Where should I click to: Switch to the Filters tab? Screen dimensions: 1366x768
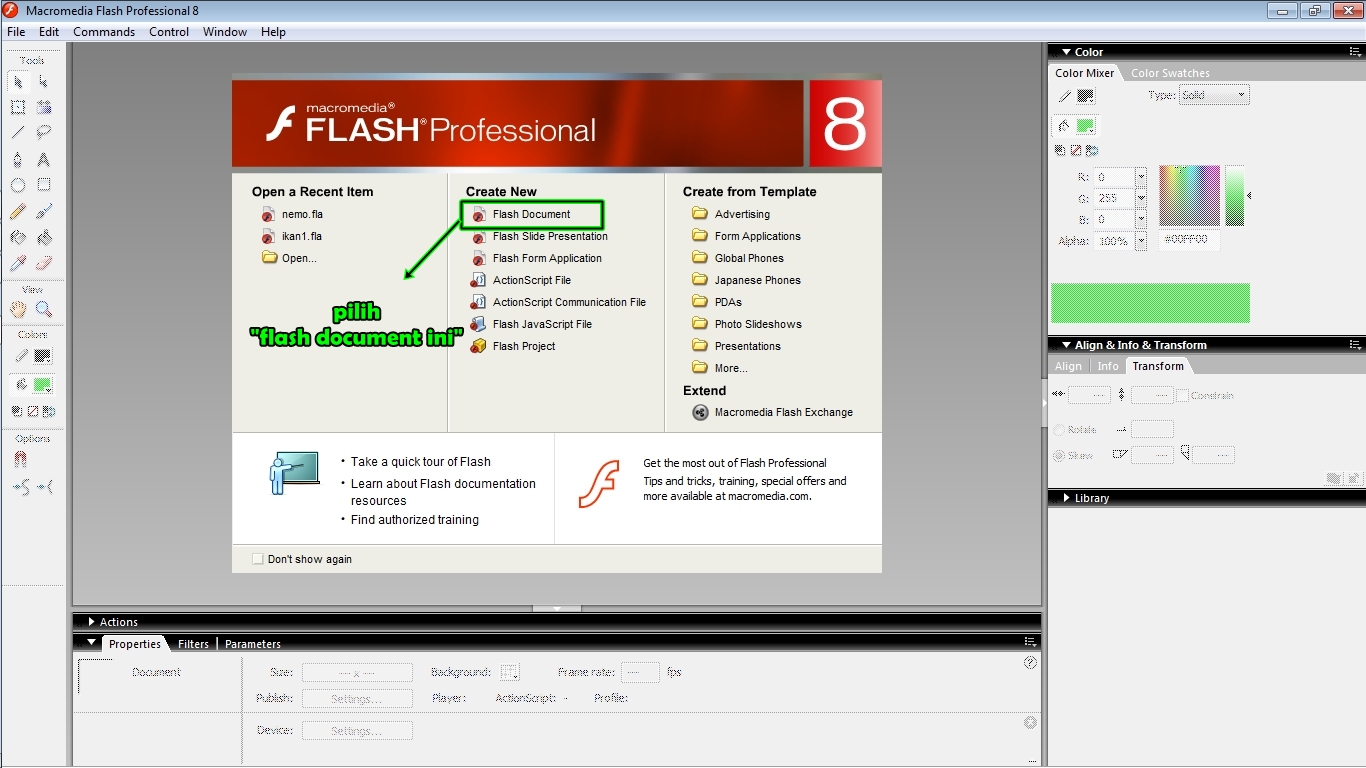(x=193, y=644)
